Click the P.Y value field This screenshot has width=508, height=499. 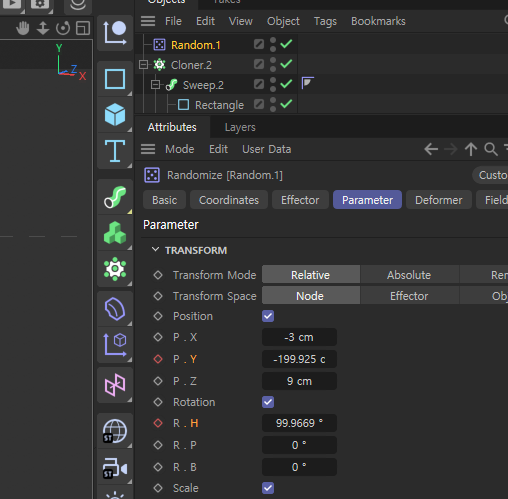pyautogui.click(x=299, y=359)
